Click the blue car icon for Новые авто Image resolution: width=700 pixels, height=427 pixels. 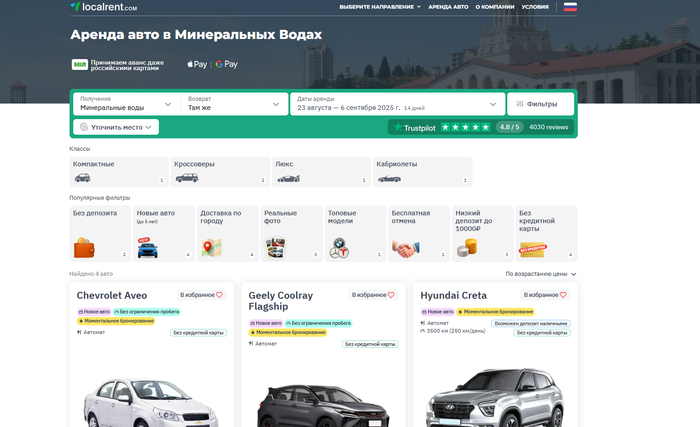click(148, 248)
